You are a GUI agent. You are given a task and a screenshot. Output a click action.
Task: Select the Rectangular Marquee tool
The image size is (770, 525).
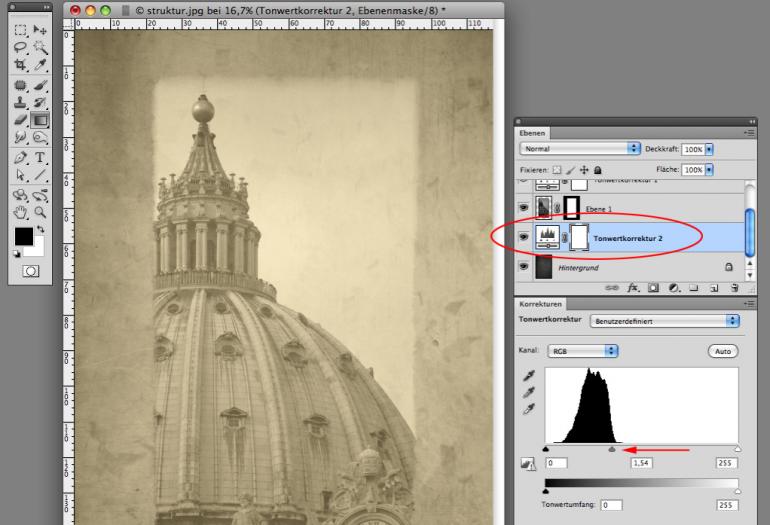point(20,30)
